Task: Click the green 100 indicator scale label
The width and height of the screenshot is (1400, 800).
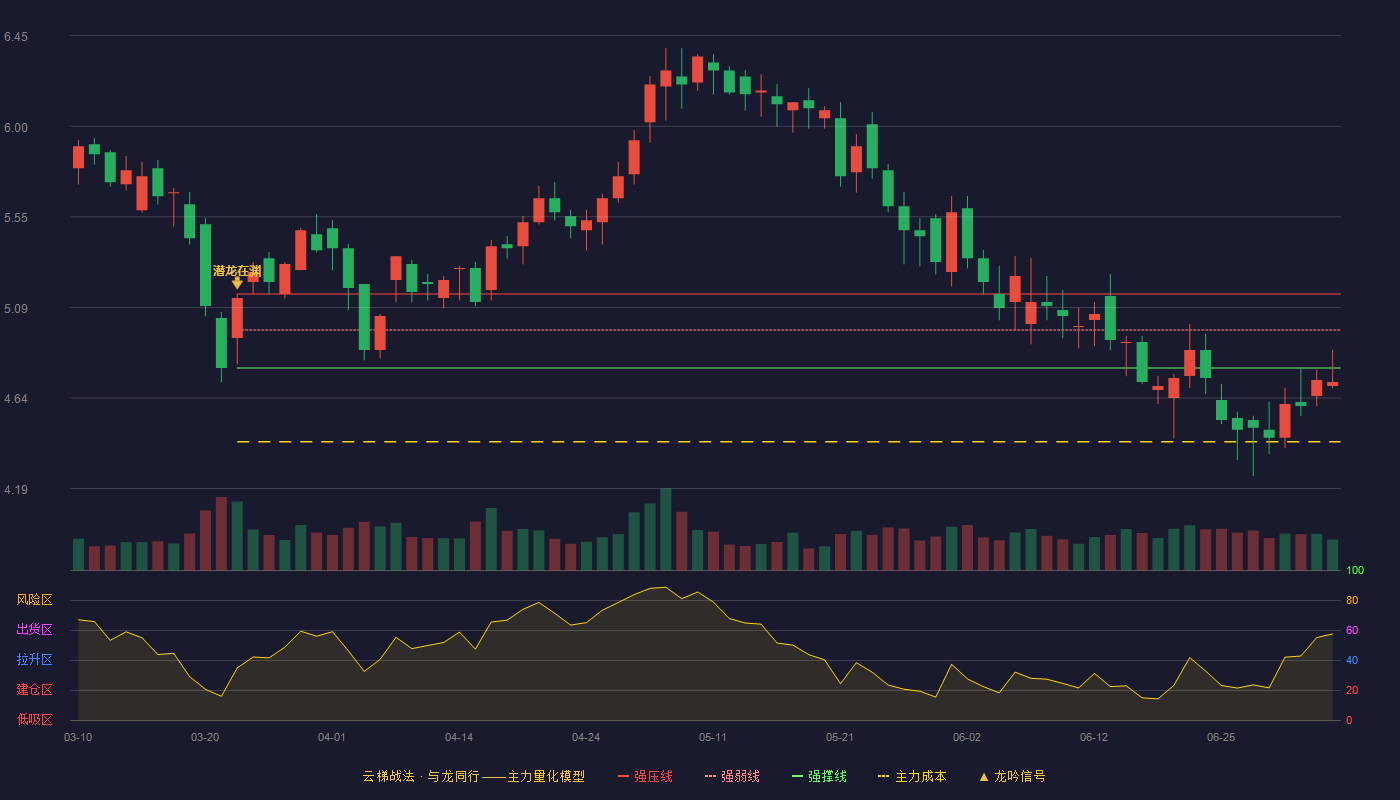Action: click(1355, 571)
